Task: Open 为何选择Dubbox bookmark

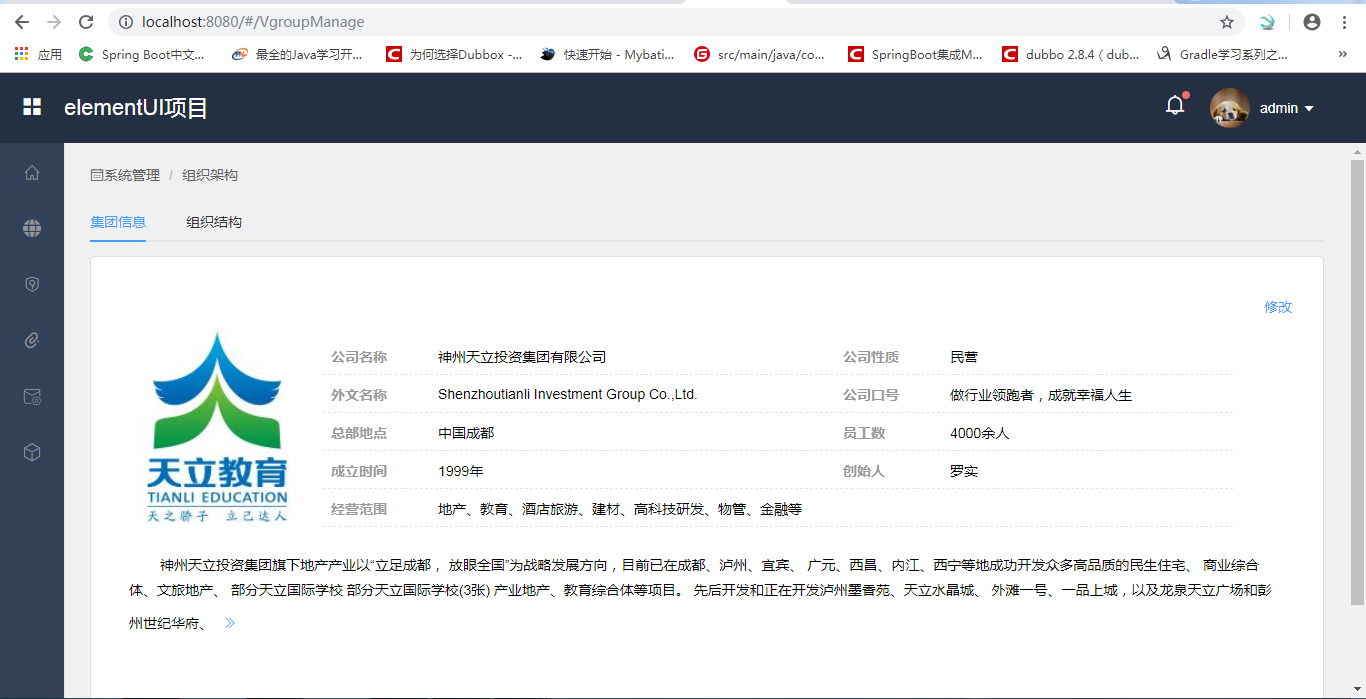Action: (454, 55)
